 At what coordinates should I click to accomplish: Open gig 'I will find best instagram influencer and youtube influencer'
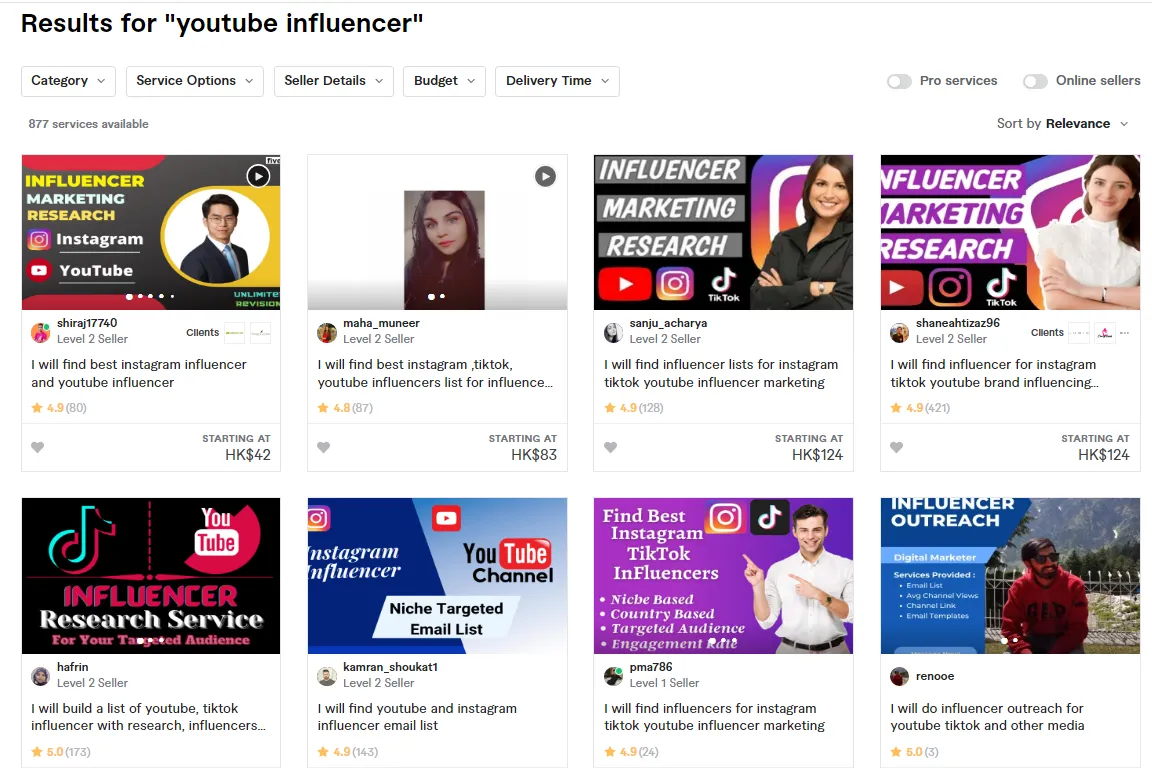(x=139, y=373)
